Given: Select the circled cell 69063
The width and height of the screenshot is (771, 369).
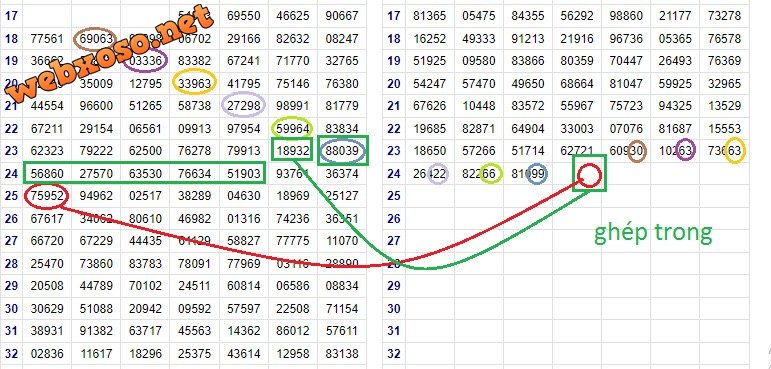Looking at the screenshot, I should 96,38.
